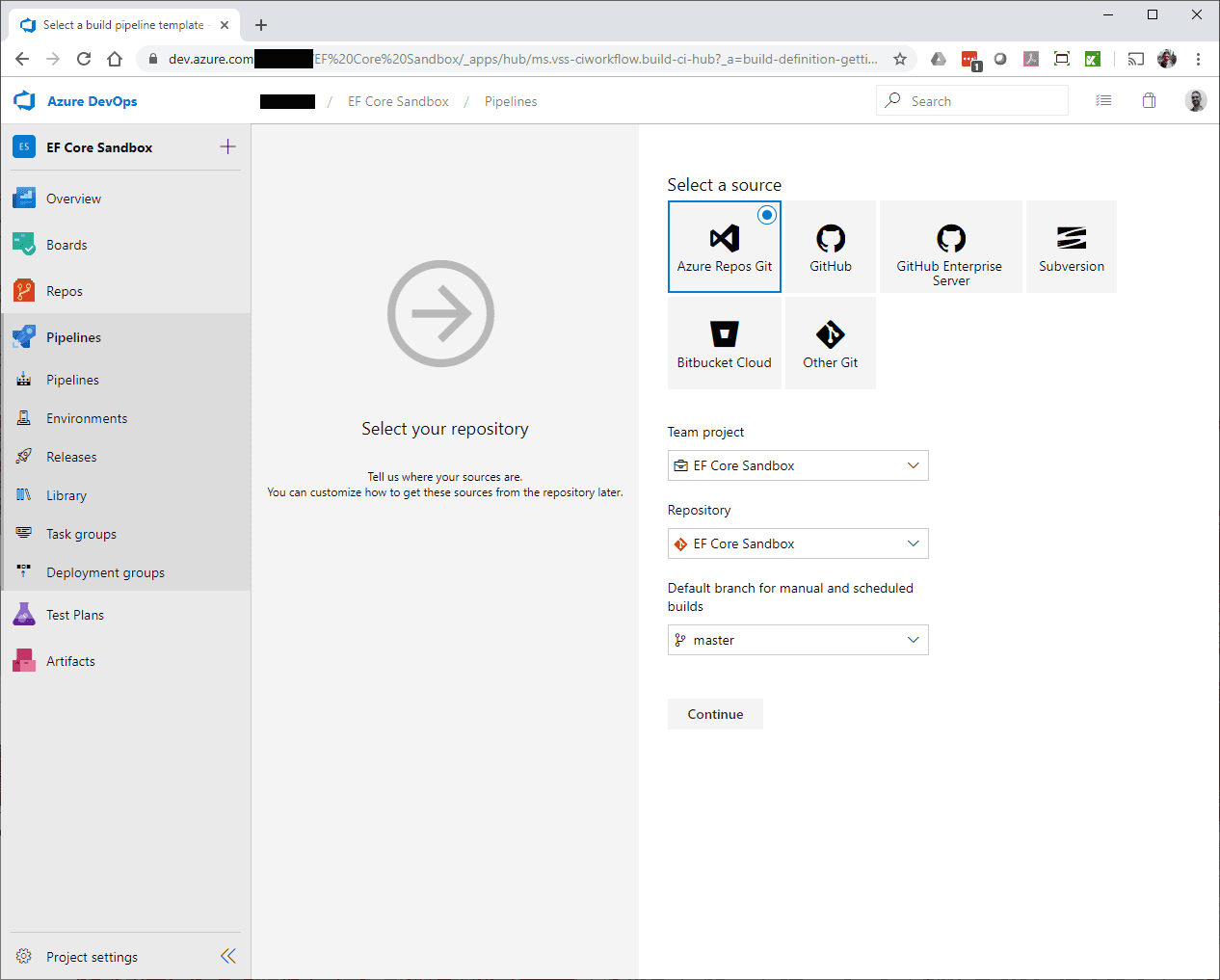Open Project settings
Viewport: 1220px width, 980px height.
click(x=92, y=957)
